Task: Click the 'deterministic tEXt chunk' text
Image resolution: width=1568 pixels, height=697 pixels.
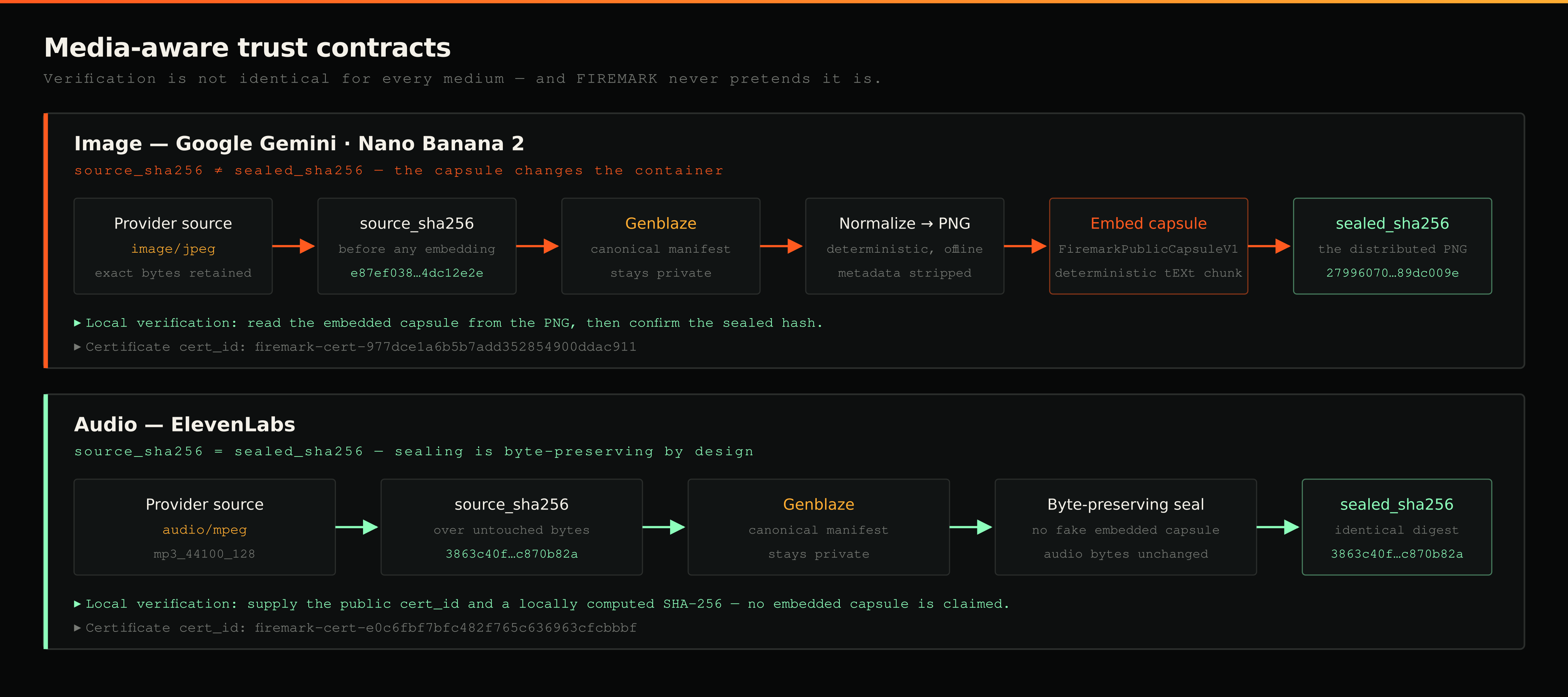Action: click(x=1148, y=273)
